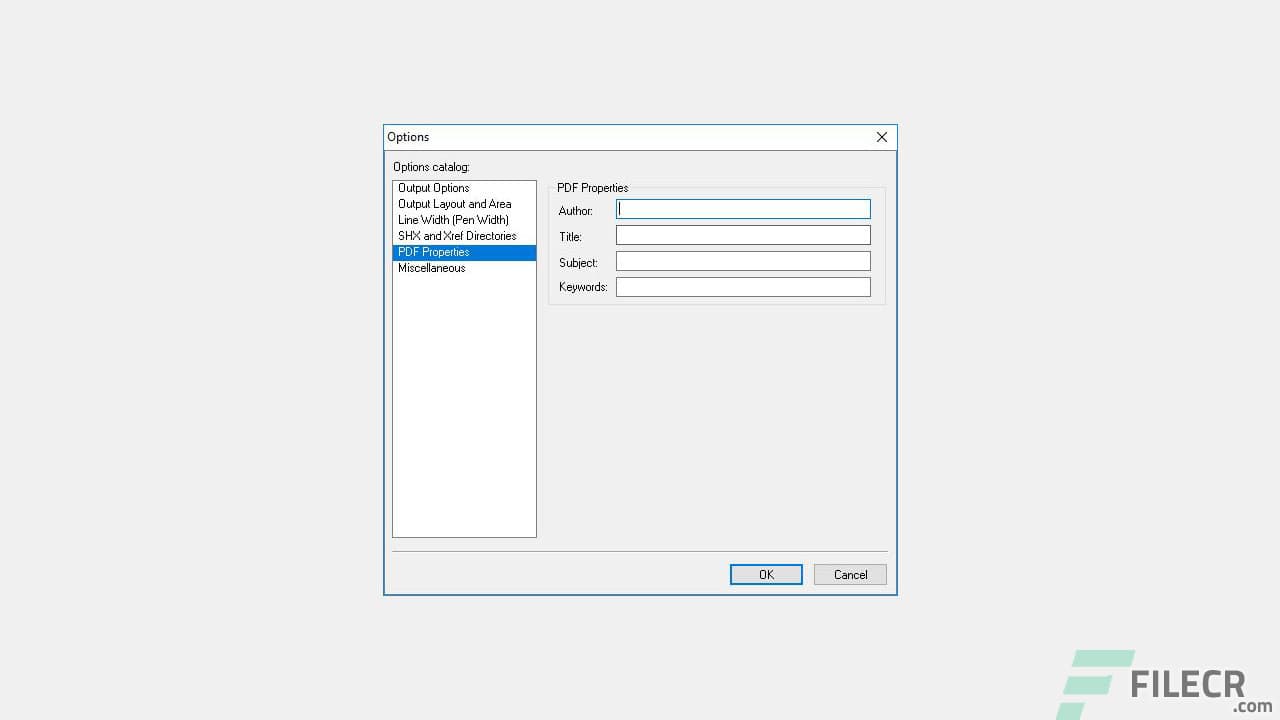Click the Author field label
Image resolution: width=1280 pixels, height=720 pixels.
pyautogui.click(x=575, y=211)
